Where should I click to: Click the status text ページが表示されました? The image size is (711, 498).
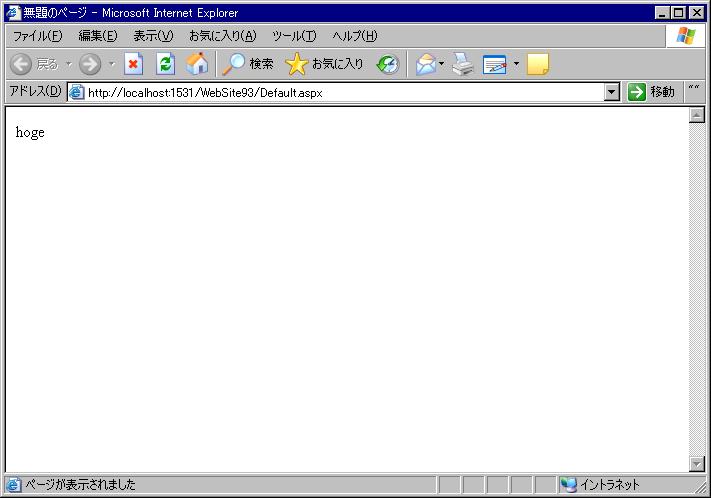[80, 485]
